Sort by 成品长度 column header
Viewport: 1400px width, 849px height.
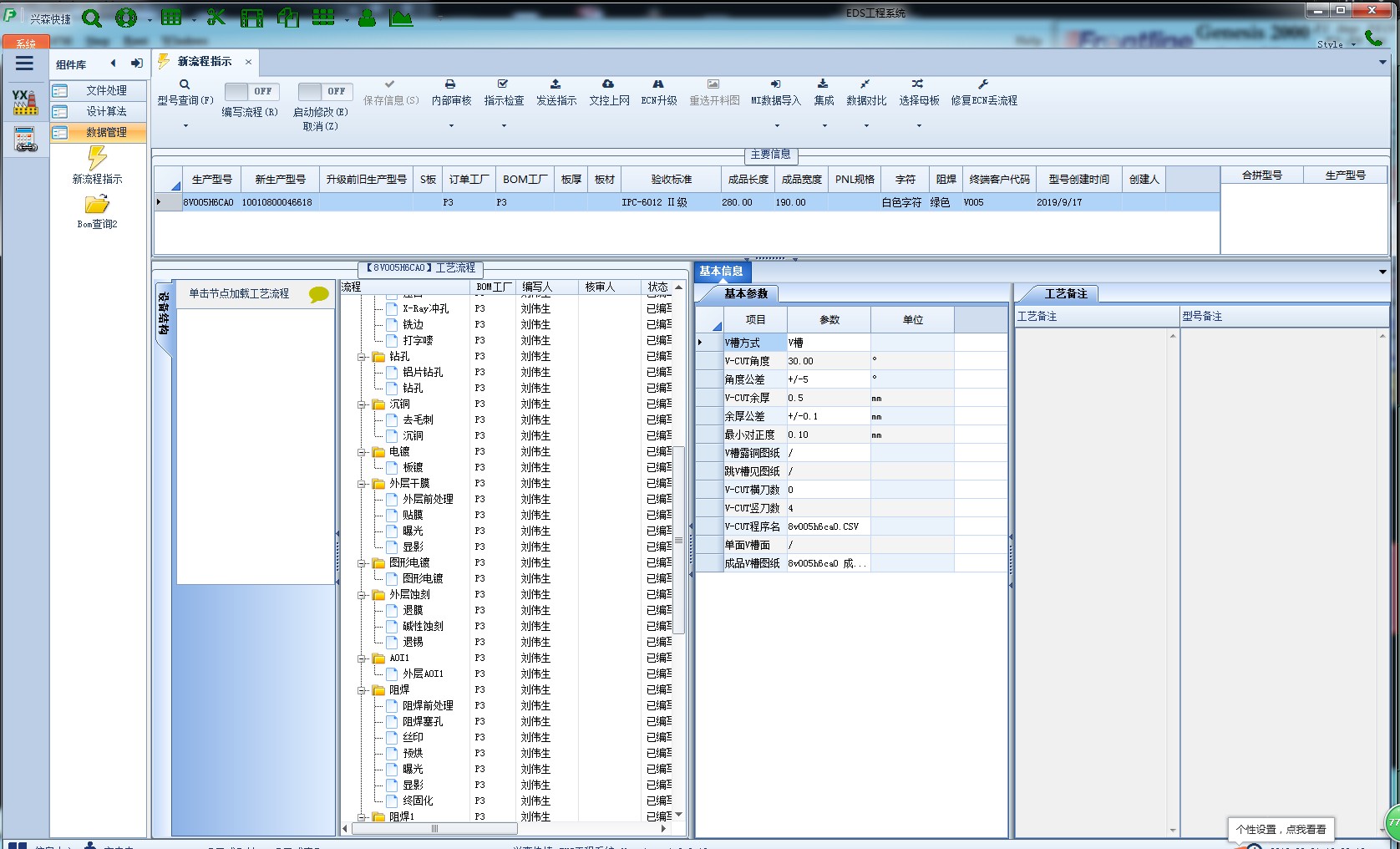[x=748, y=179]
